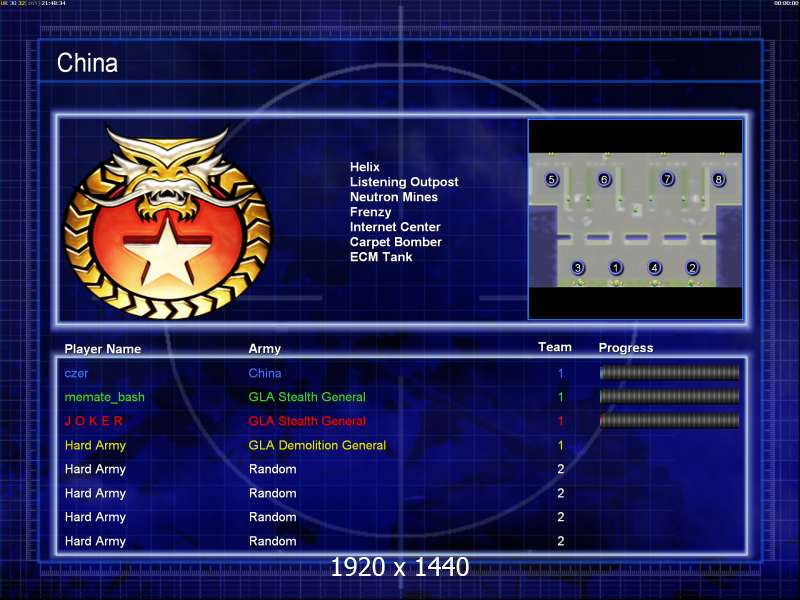Click czer's loading progress bar

pyautogui.click(x=669, y=373)
